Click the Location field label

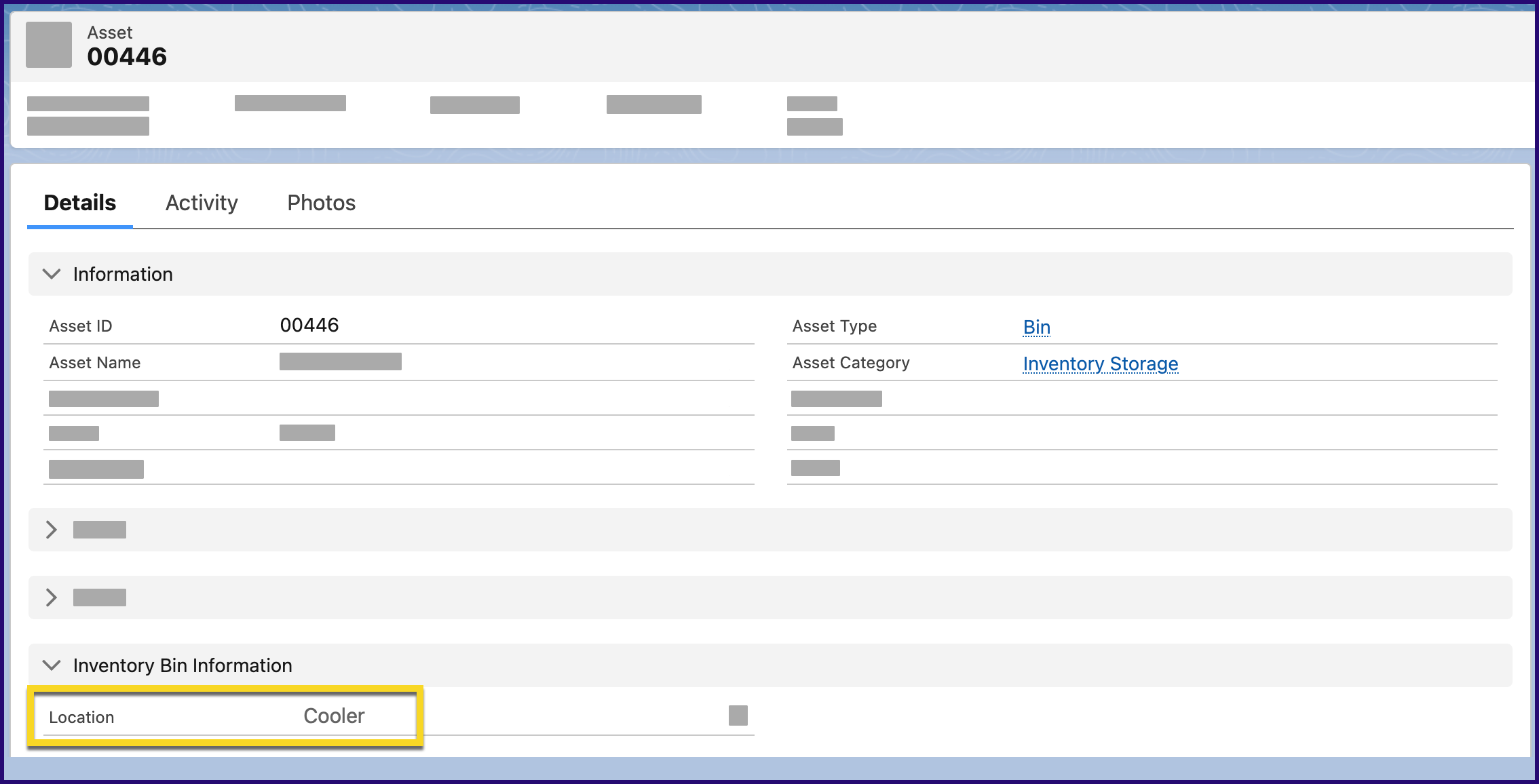81,718
